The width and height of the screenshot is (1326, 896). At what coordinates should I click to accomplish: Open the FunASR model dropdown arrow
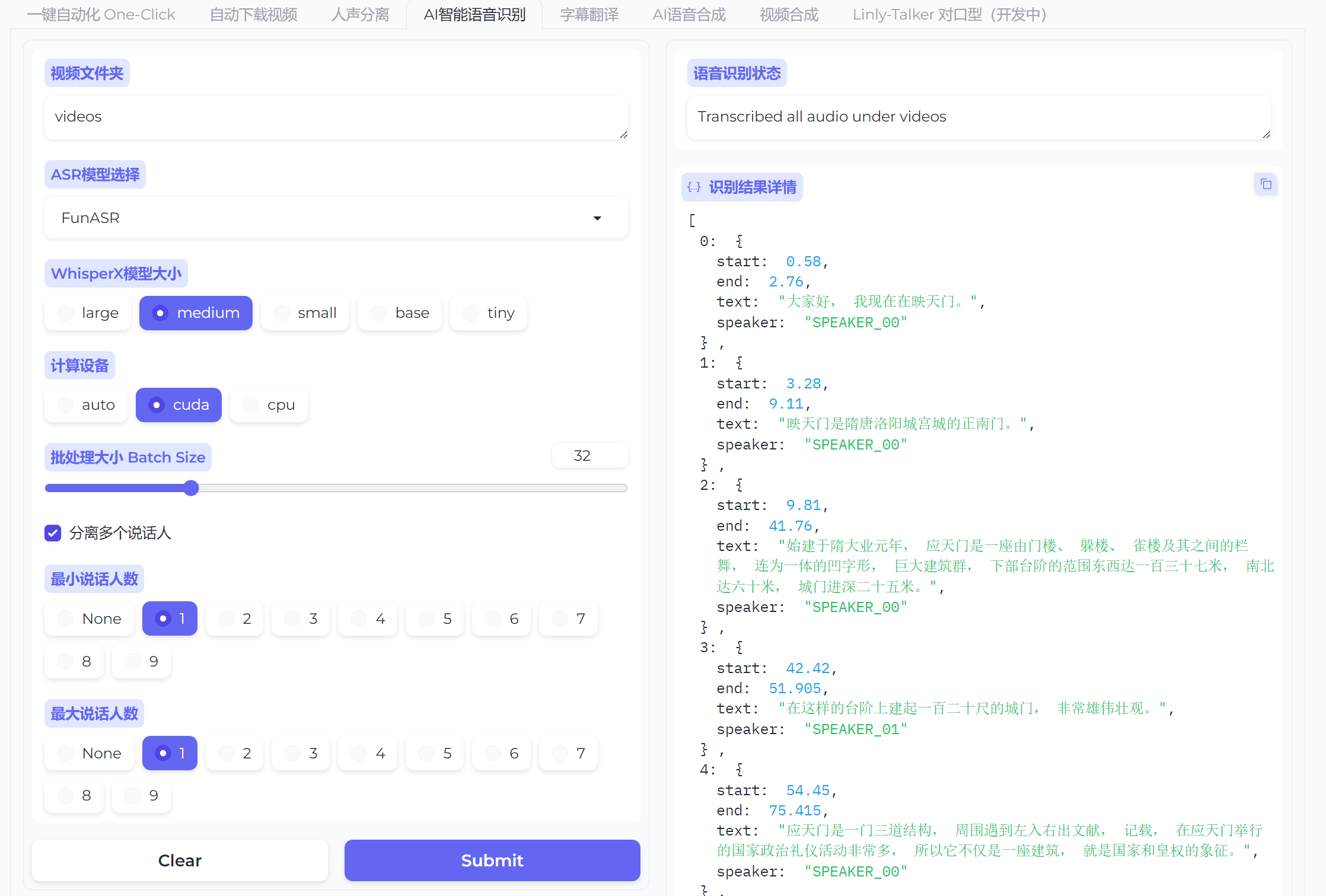597,218
